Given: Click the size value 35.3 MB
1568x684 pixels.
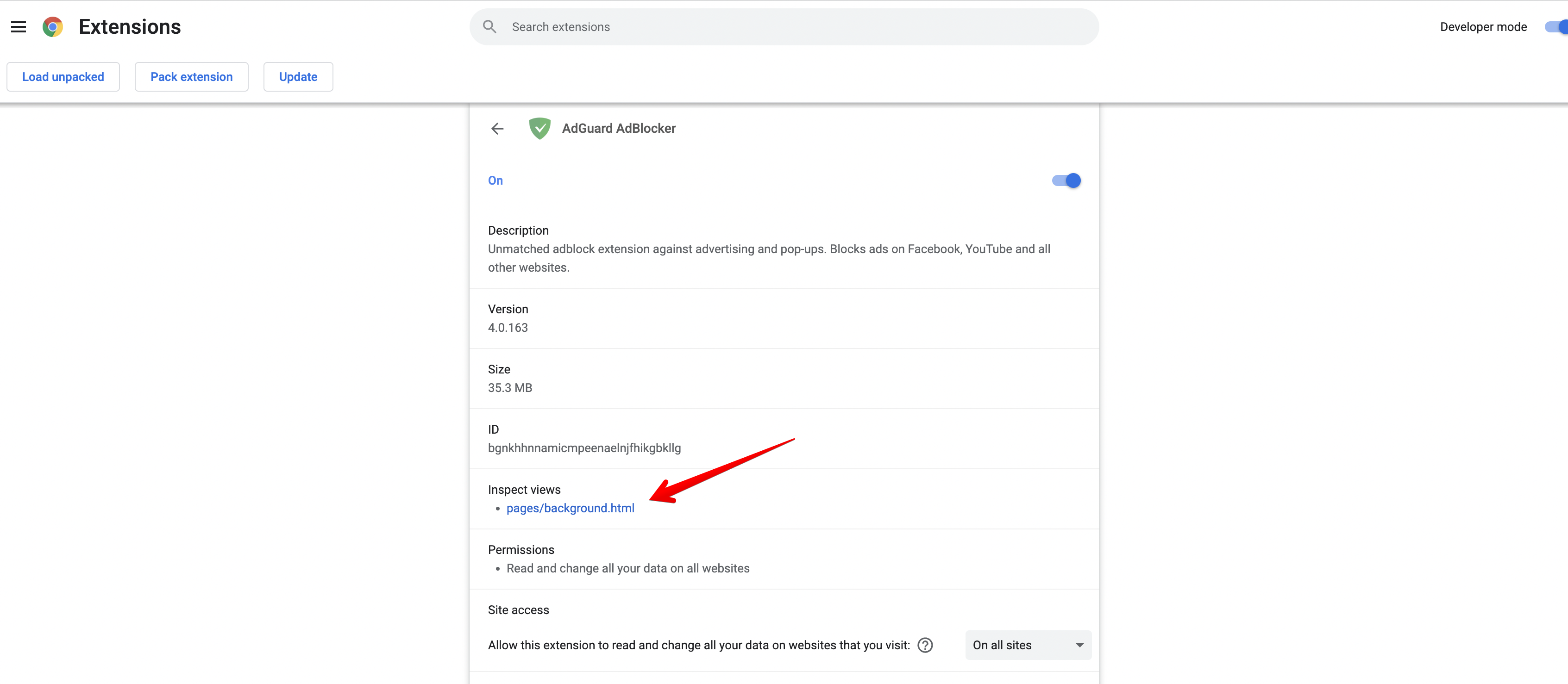Looking at the screenshot, I should [510, 388].
